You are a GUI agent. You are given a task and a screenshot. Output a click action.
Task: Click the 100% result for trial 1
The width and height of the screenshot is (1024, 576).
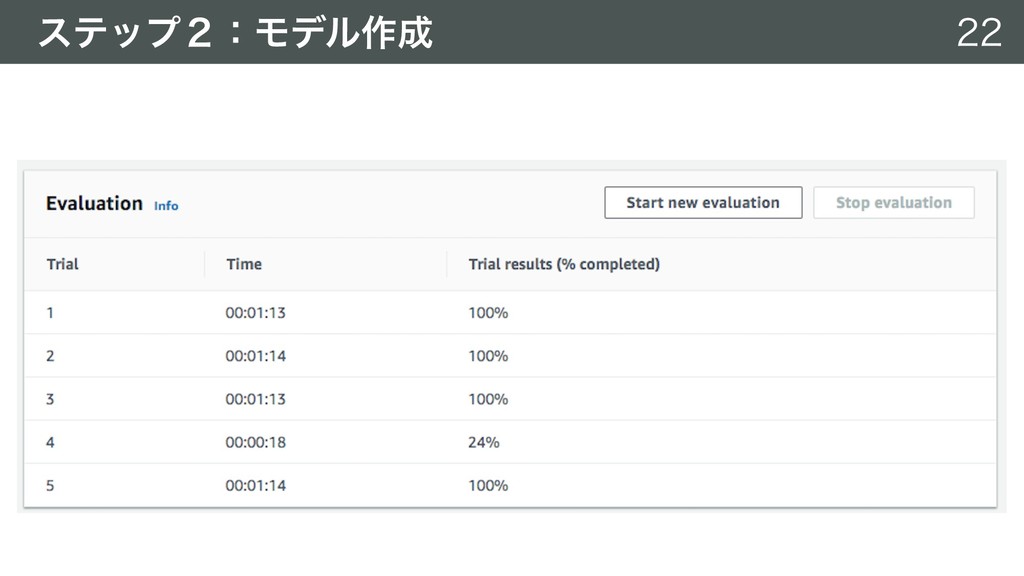(x=488, y=313)
